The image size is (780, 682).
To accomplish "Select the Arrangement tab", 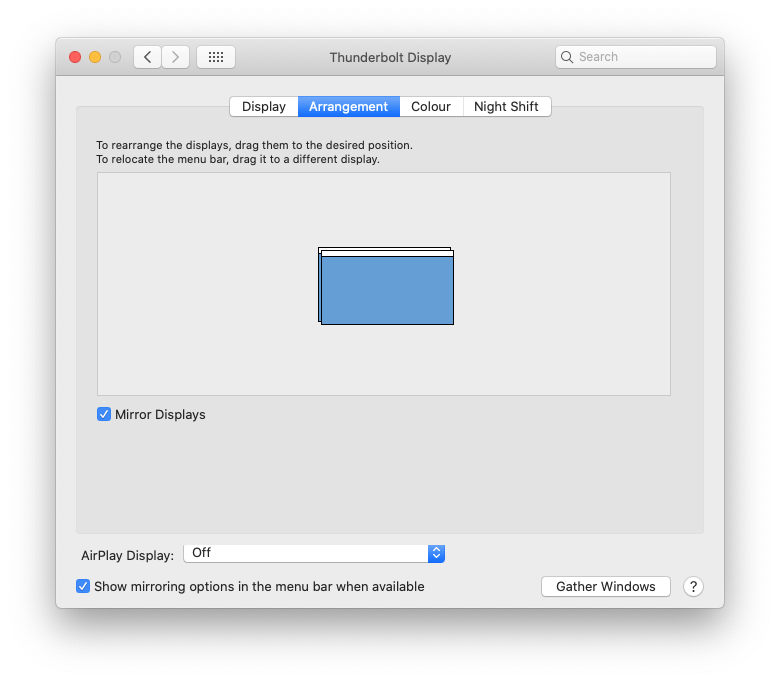I will [349, 106].
